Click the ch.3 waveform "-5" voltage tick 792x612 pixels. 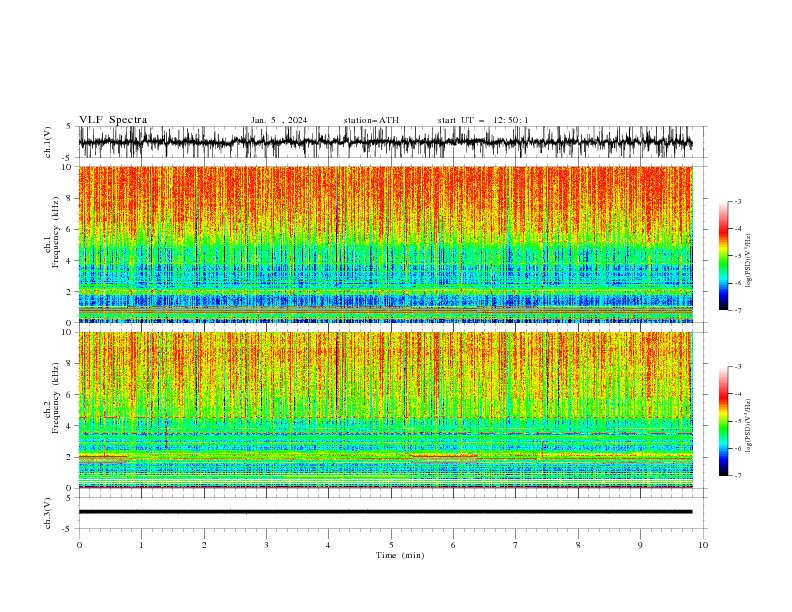tap(68, 529)
